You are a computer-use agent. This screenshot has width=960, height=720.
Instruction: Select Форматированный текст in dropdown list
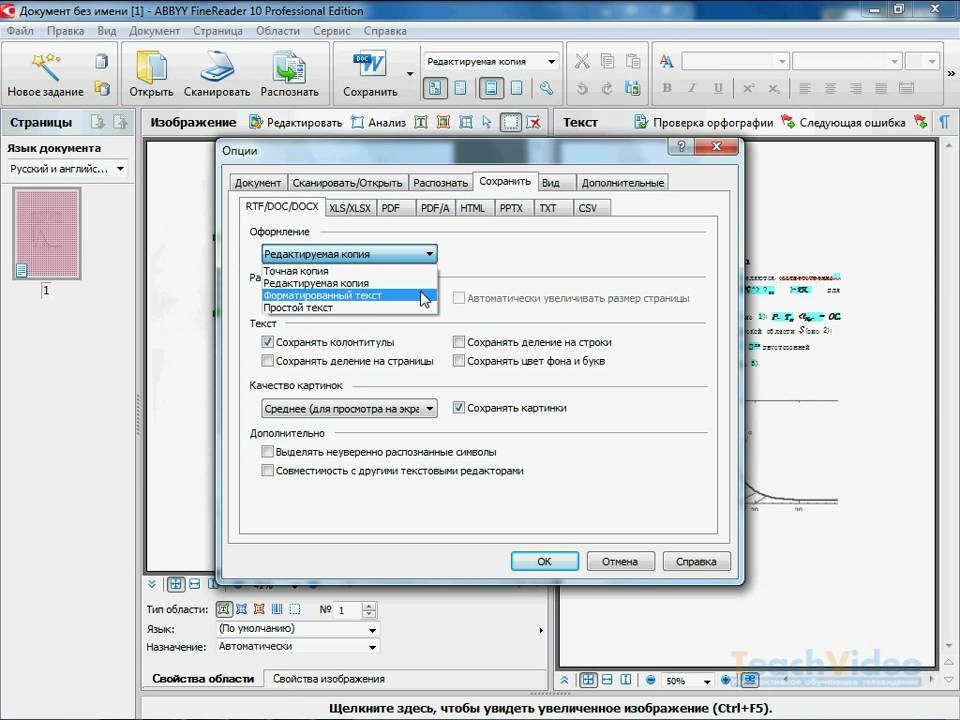(350, 295)
